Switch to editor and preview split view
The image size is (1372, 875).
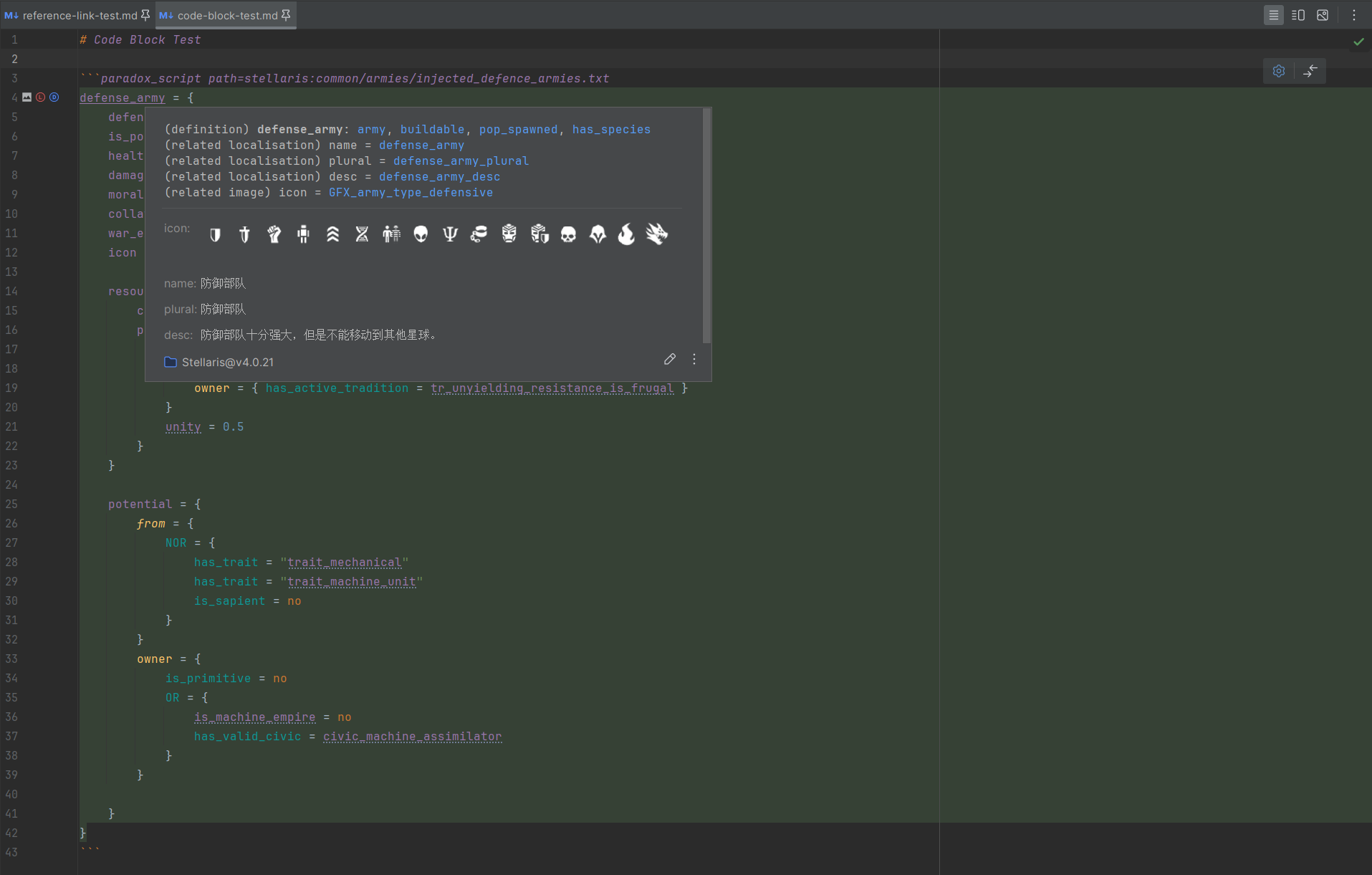[x=1297, y=15]
